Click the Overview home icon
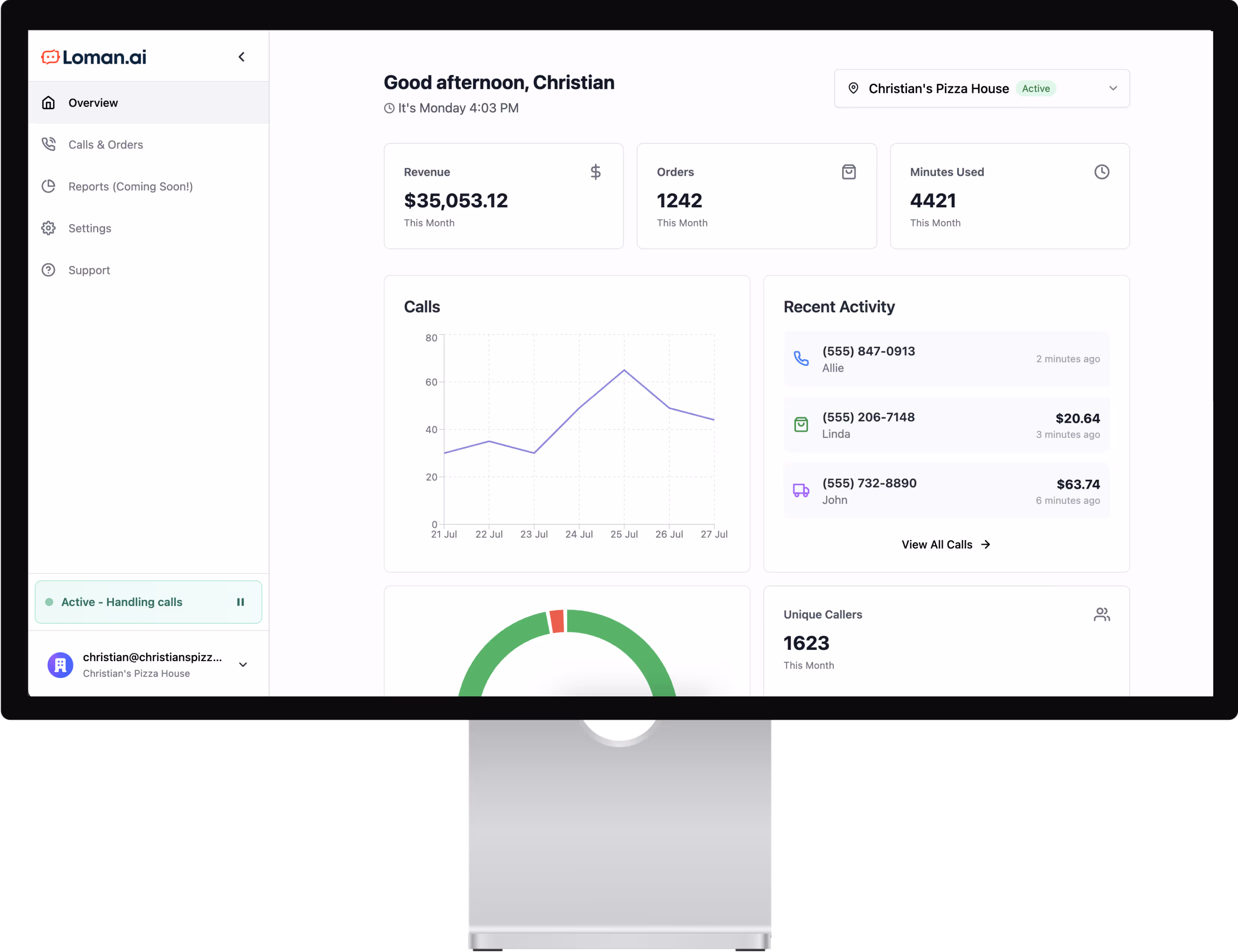Image resolution: width=1238 pixels, height=952 pixels. pyautogui.click(x=49, y=103)
